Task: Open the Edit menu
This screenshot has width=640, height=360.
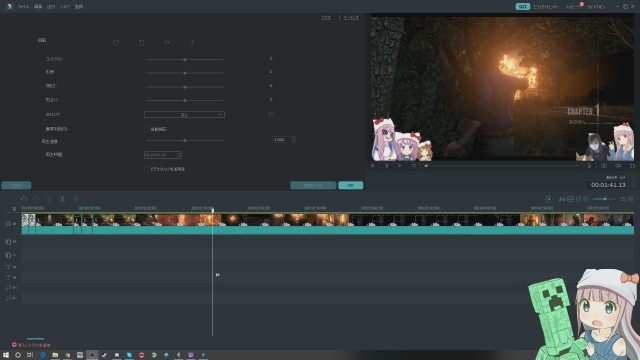Action: (38, 7)
